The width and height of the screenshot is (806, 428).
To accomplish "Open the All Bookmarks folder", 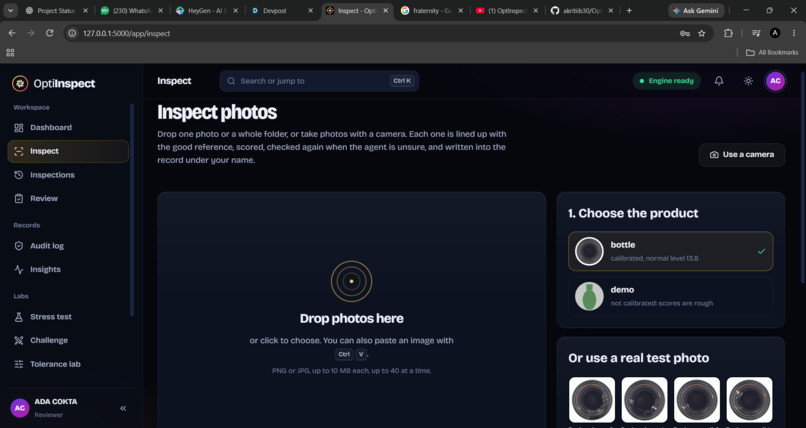I will coord(772,52).
